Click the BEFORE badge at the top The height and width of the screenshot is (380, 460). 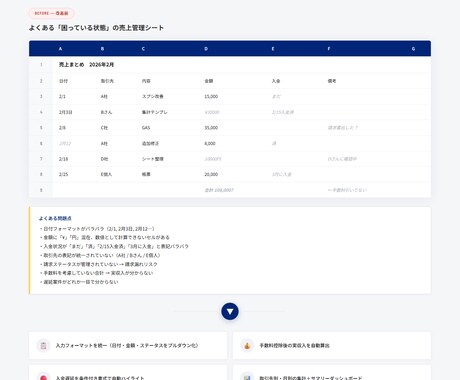coord(51,13)
